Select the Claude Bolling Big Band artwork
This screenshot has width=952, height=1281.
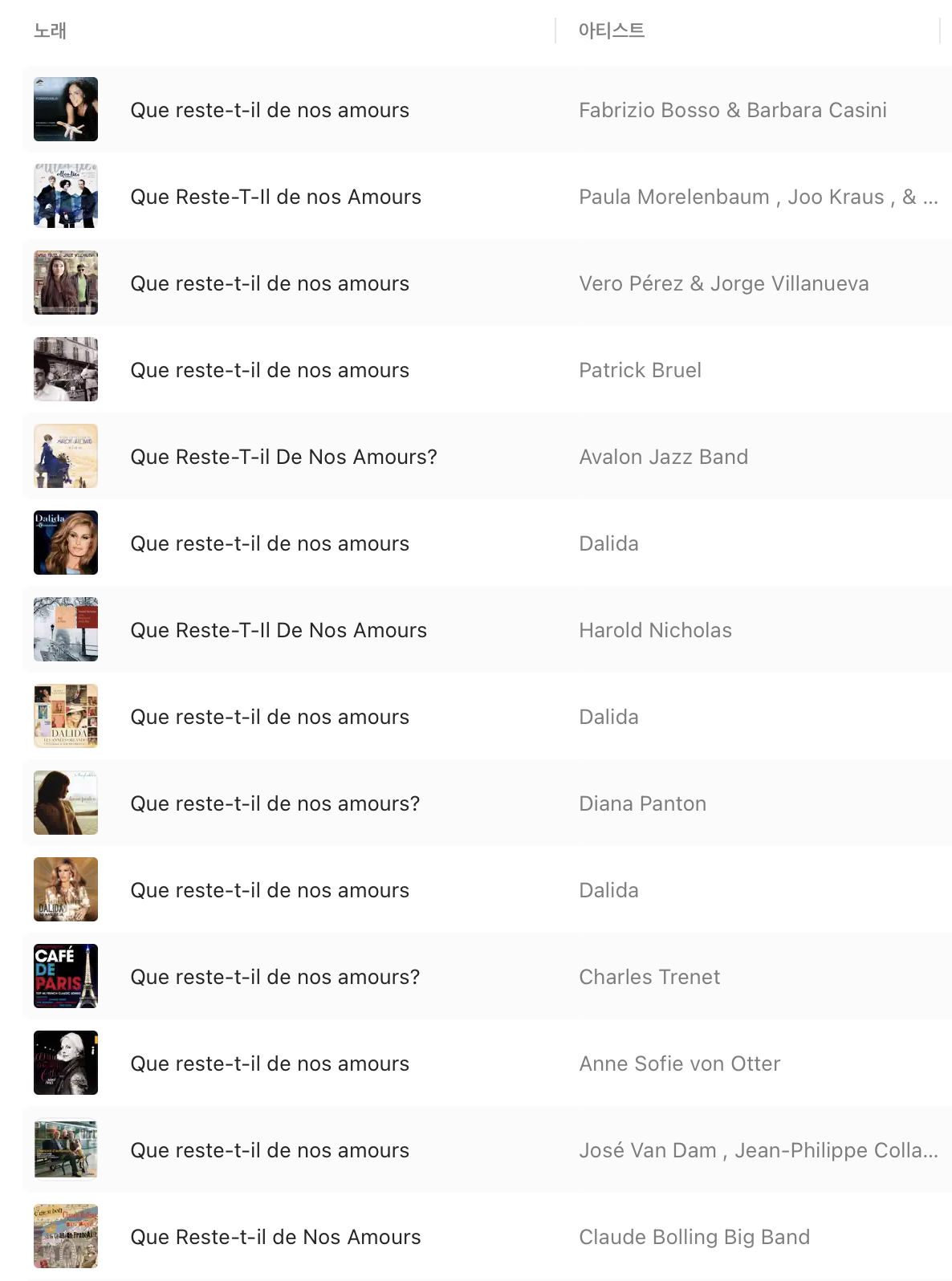pyautogui.click(x=66, y=1236)
